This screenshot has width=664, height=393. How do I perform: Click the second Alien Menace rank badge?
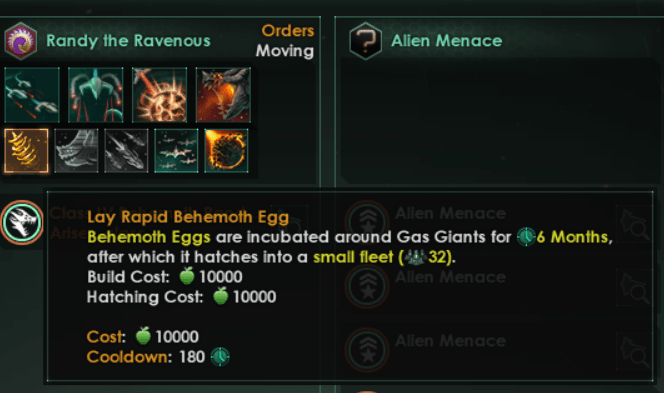(x=367, y=286)
